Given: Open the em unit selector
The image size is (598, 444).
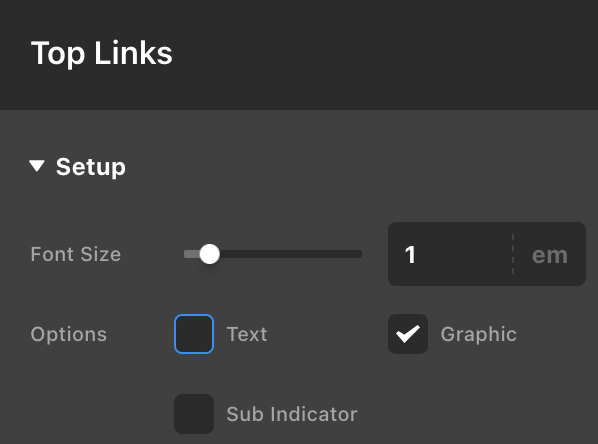Looking at the screenshot, I should coord(550,255).
